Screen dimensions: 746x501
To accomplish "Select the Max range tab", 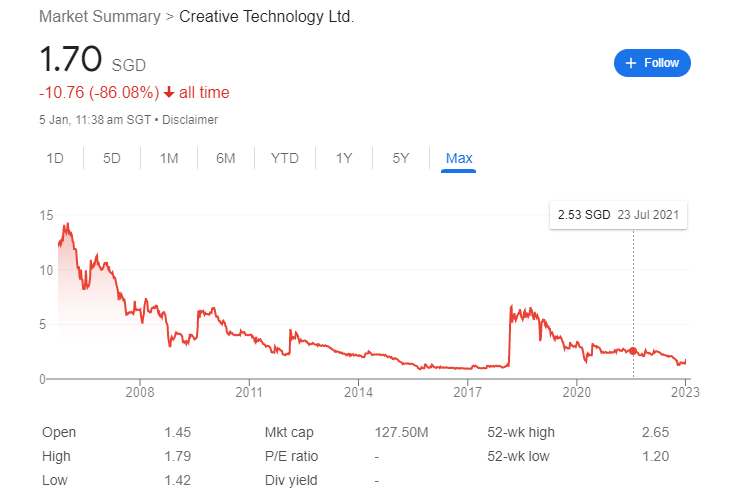I will pos(459,158).
